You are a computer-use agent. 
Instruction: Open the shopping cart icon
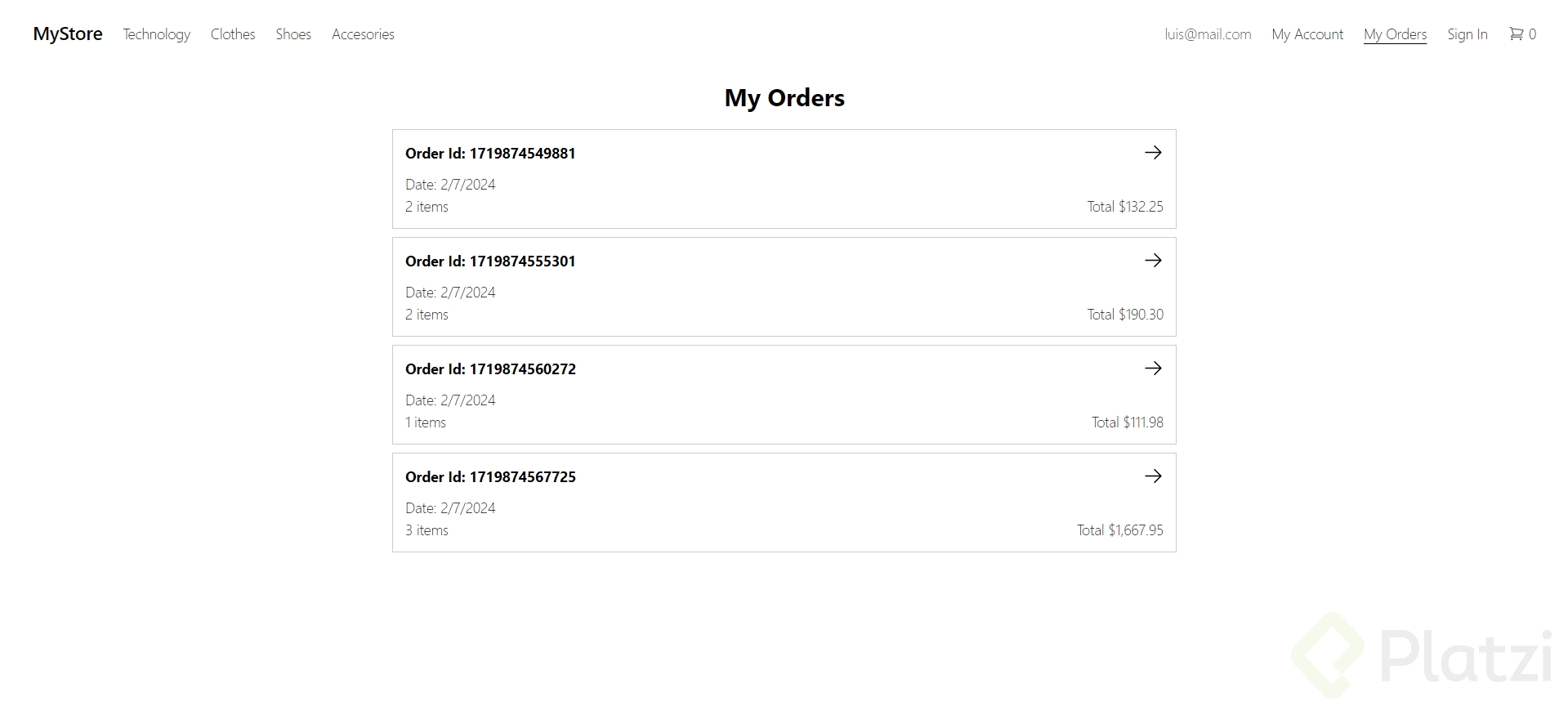[1517, 34]
